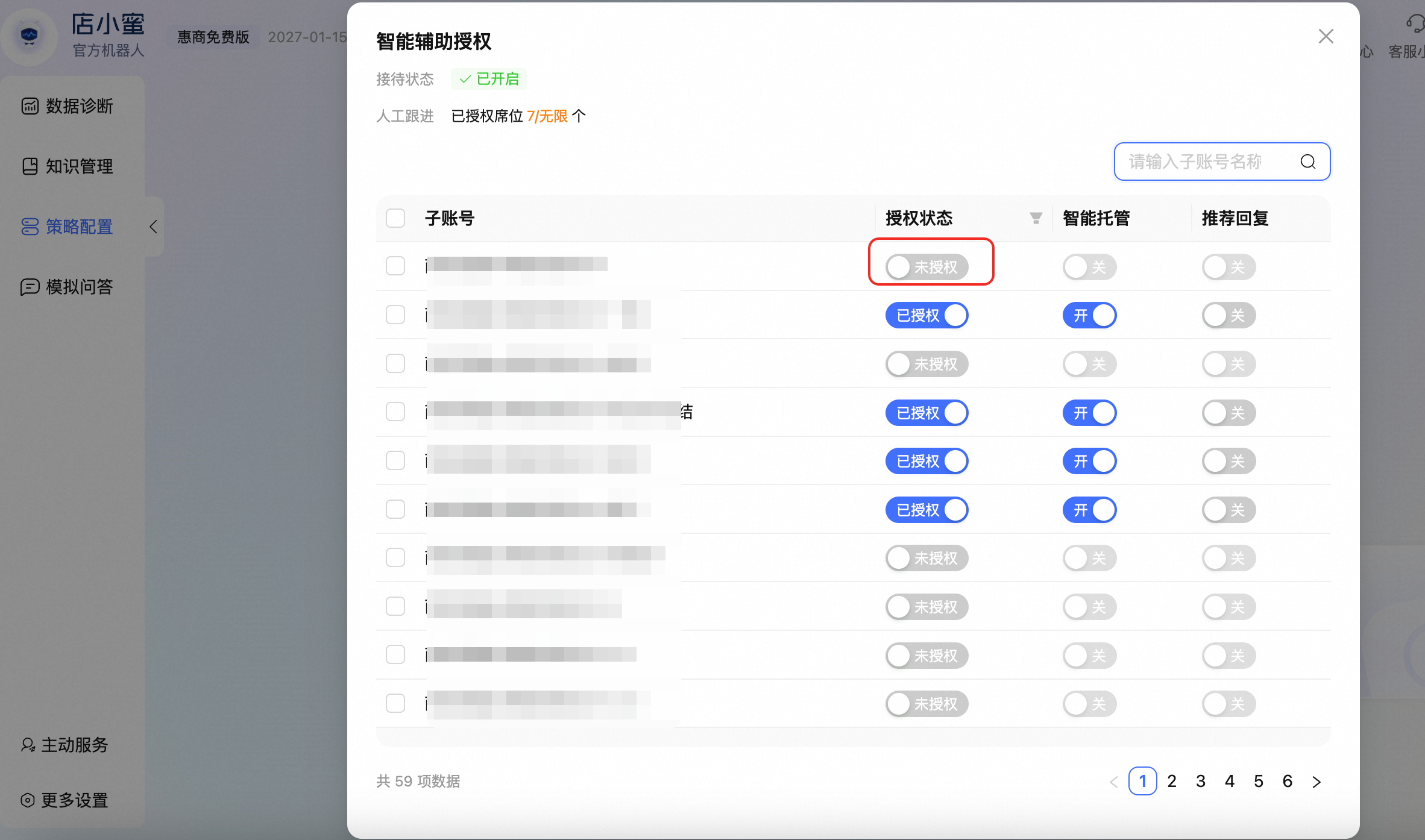Turn off 已授权 switch in row ending 结
The image size is (1425, 840).
927,413
